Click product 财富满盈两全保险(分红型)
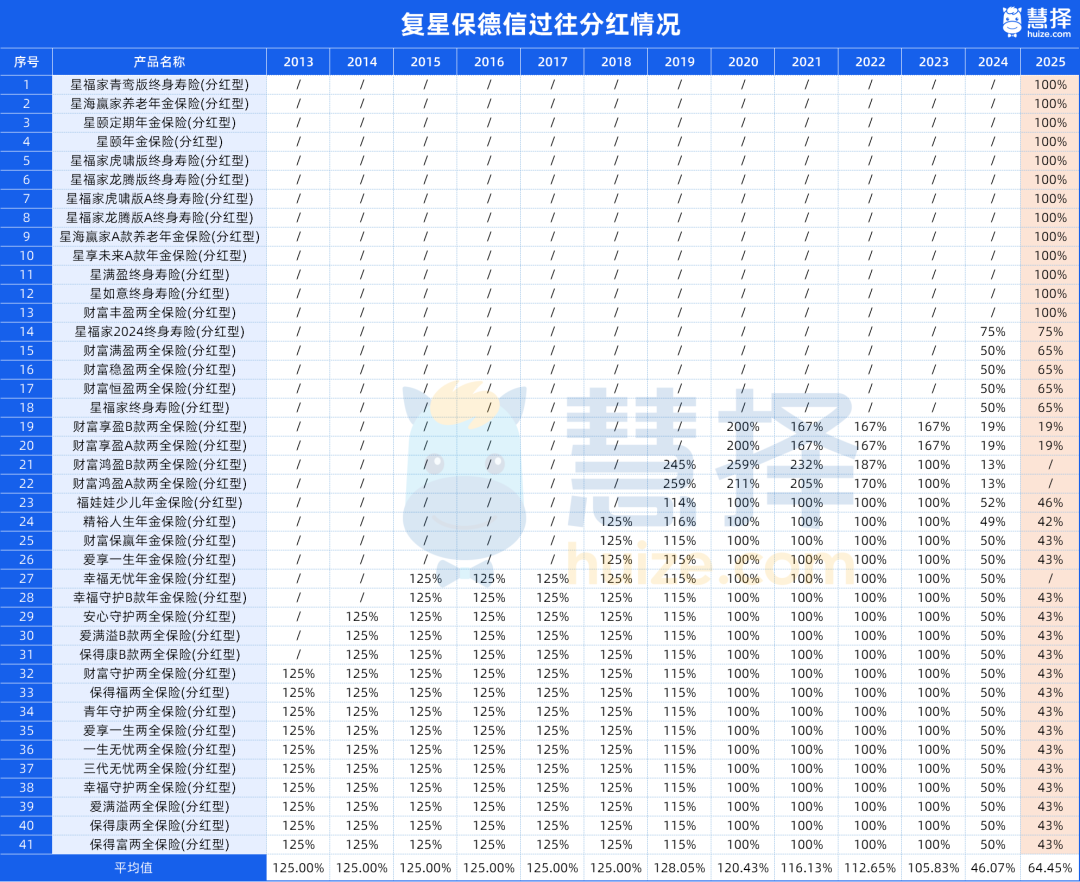 pyautogui.click(x=159, y=350)
